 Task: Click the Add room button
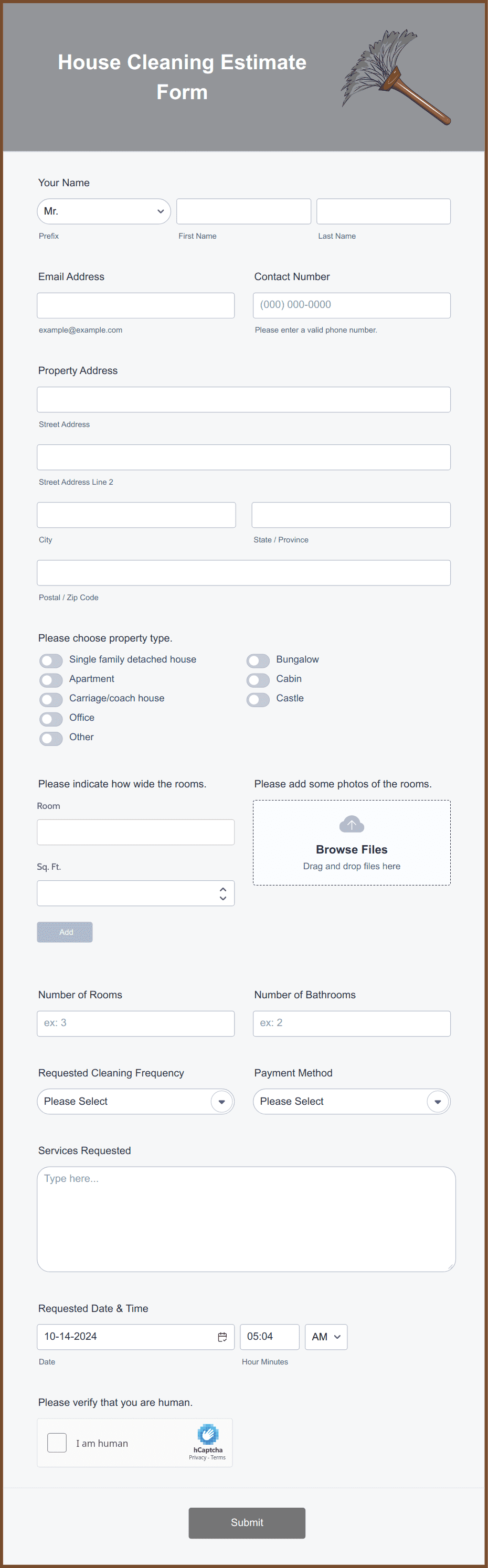click(x=65, y=932)
